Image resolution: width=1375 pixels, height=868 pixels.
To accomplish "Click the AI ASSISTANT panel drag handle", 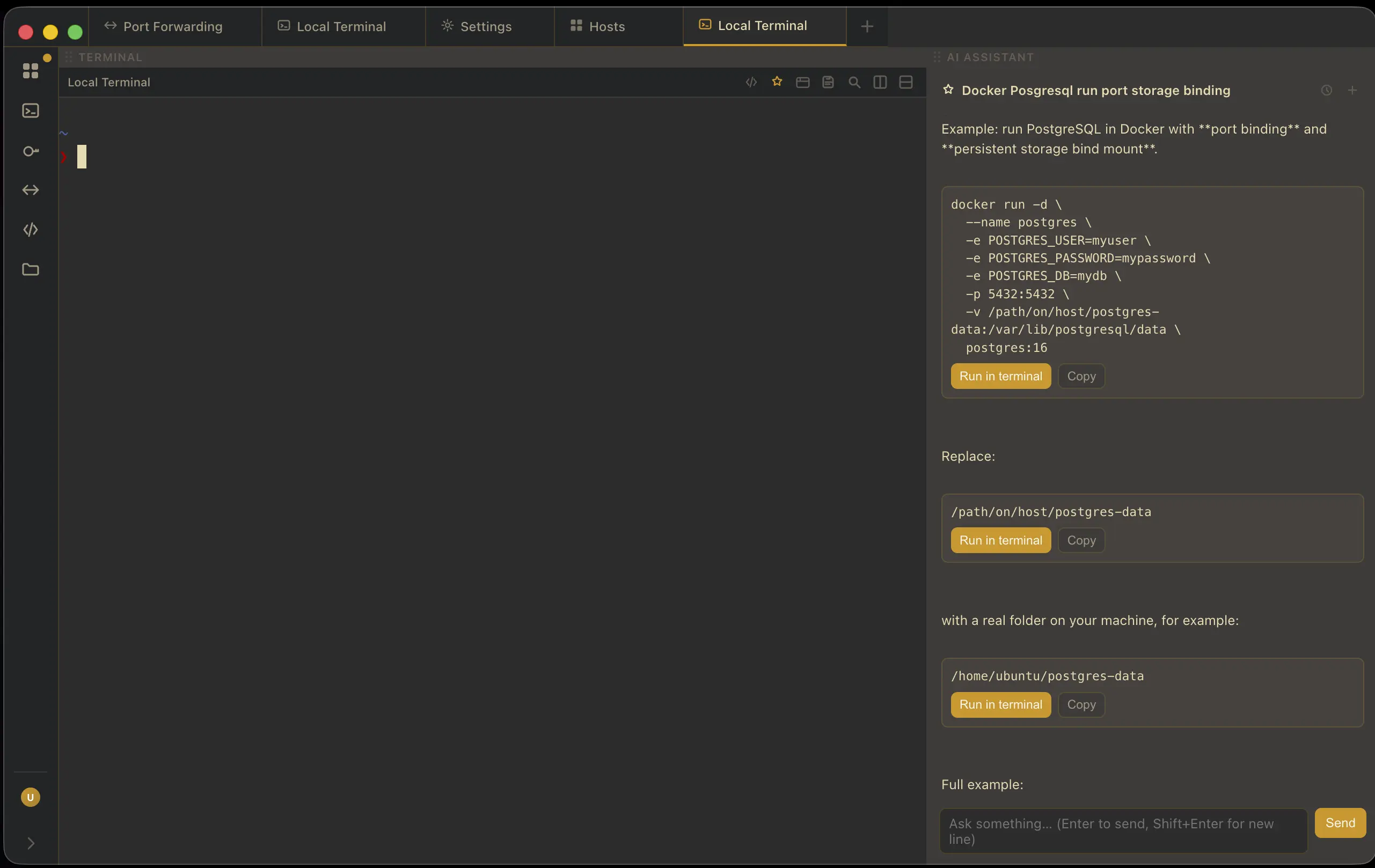I will [x=937, y=57].
